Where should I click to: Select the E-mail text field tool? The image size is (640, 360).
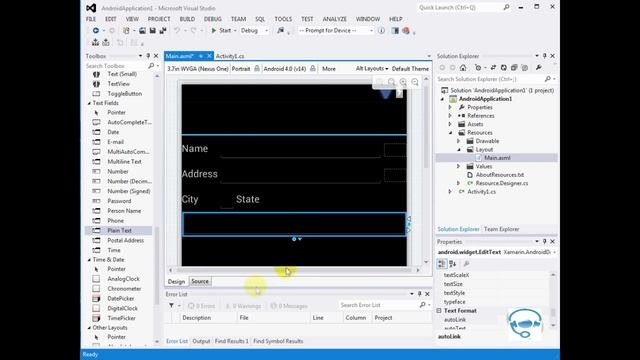pyautogui.click(x=116, y=142)
